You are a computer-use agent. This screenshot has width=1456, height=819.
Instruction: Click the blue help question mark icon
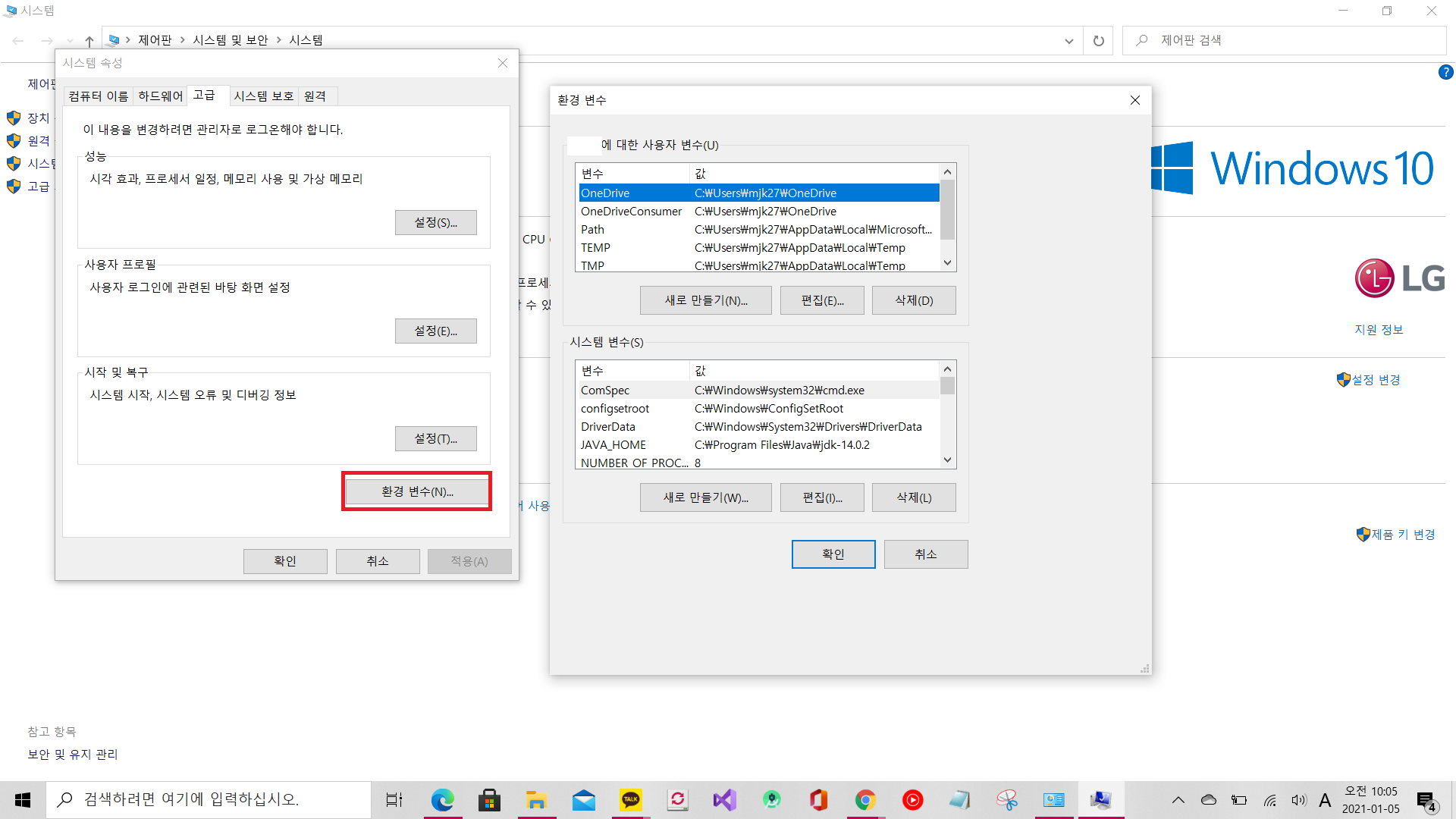[1445, 72]
